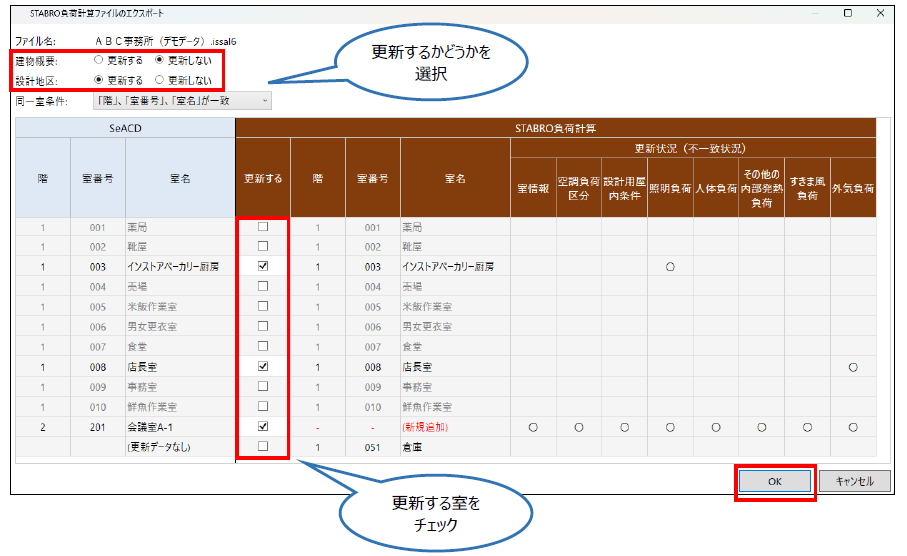Select 更新する radio for 設計地区
Viewport: 907px width, 556px height.
tap(98, 79)
